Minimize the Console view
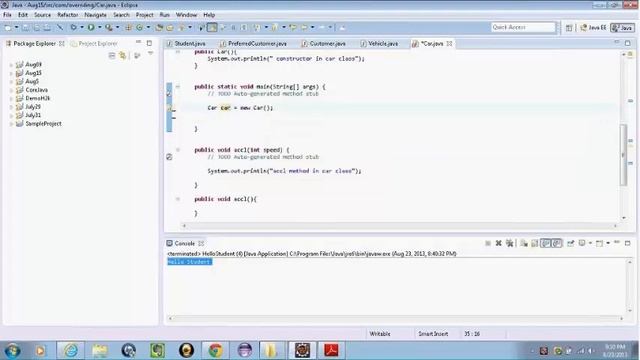The image size is (640, 360). (617, 243)
